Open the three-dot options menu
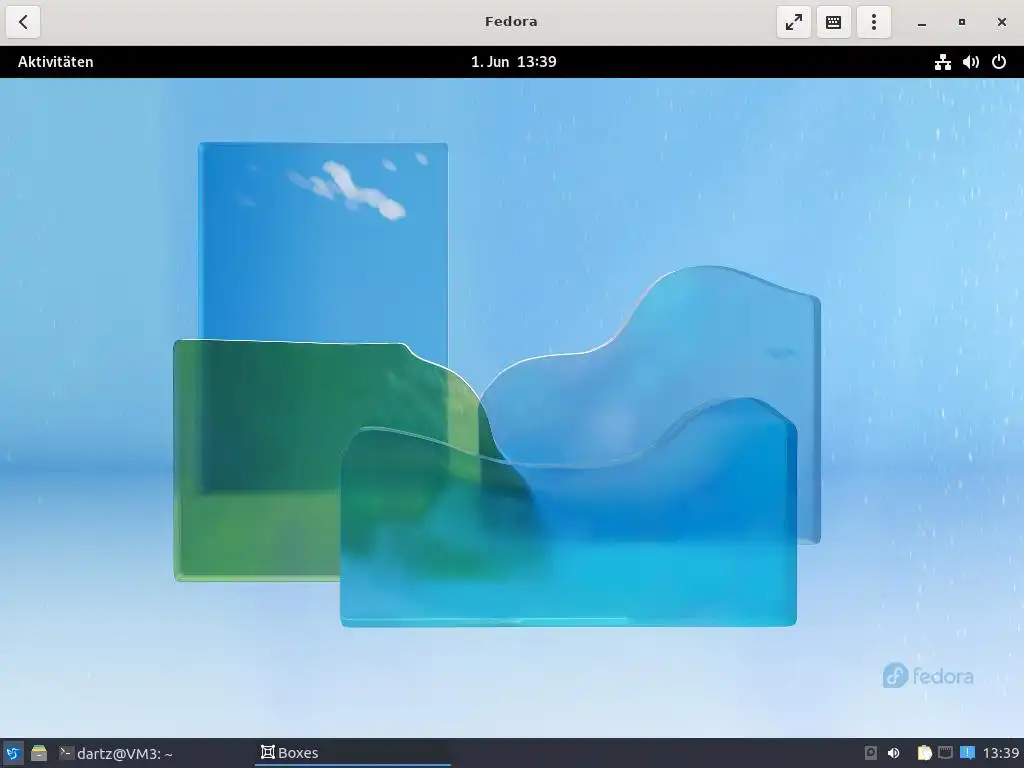The image size is (1024, 768). click(x=874, y=22)
